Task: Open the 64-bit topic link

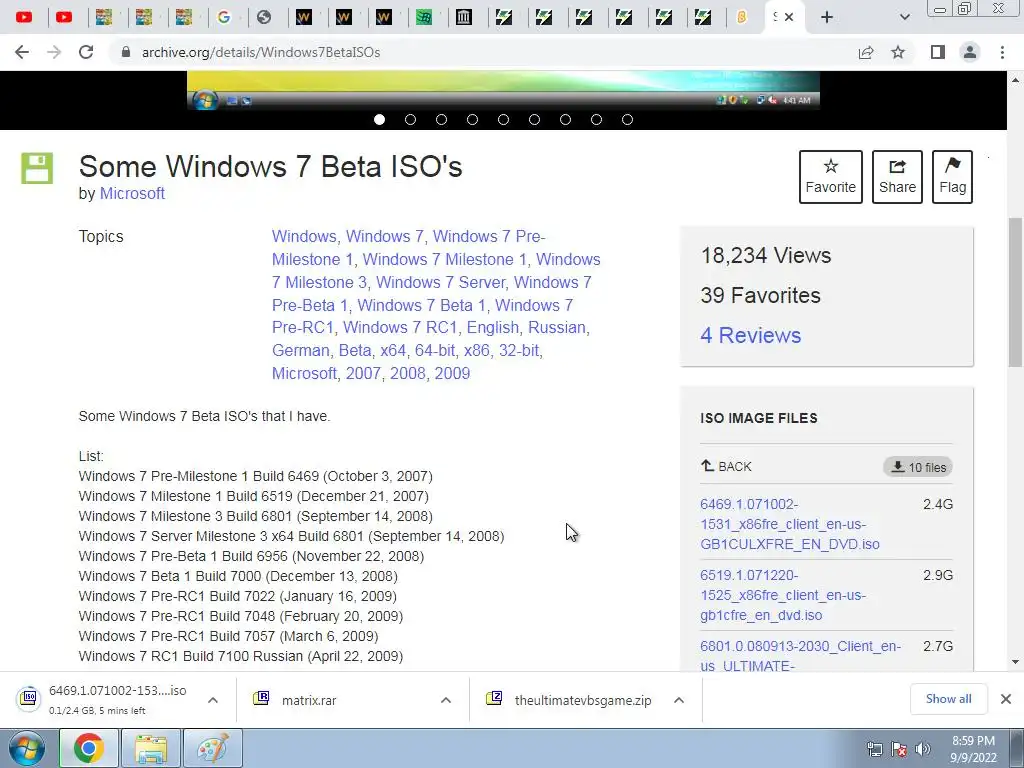Action: 435,350
